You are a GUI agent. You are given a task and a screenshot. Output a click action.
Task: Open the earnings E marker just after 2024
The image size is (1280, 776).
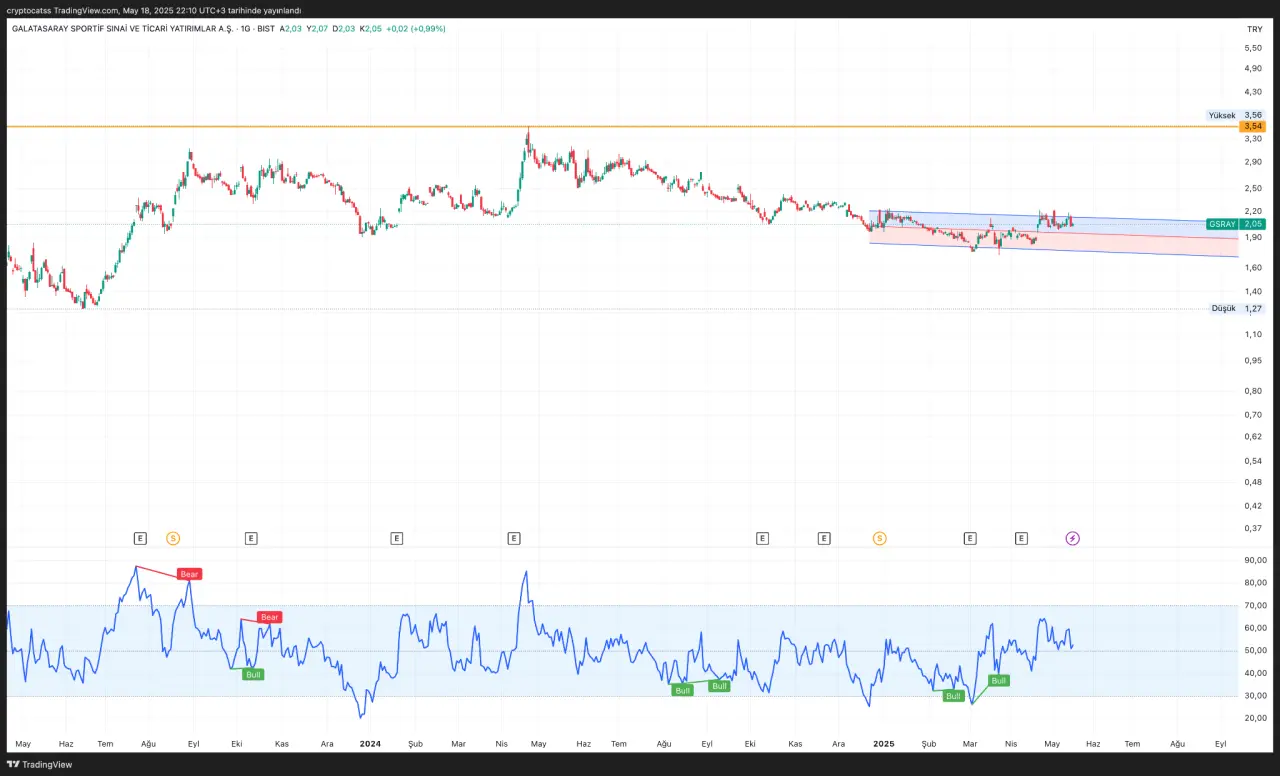pyautogui.click(x=397, y=538)
